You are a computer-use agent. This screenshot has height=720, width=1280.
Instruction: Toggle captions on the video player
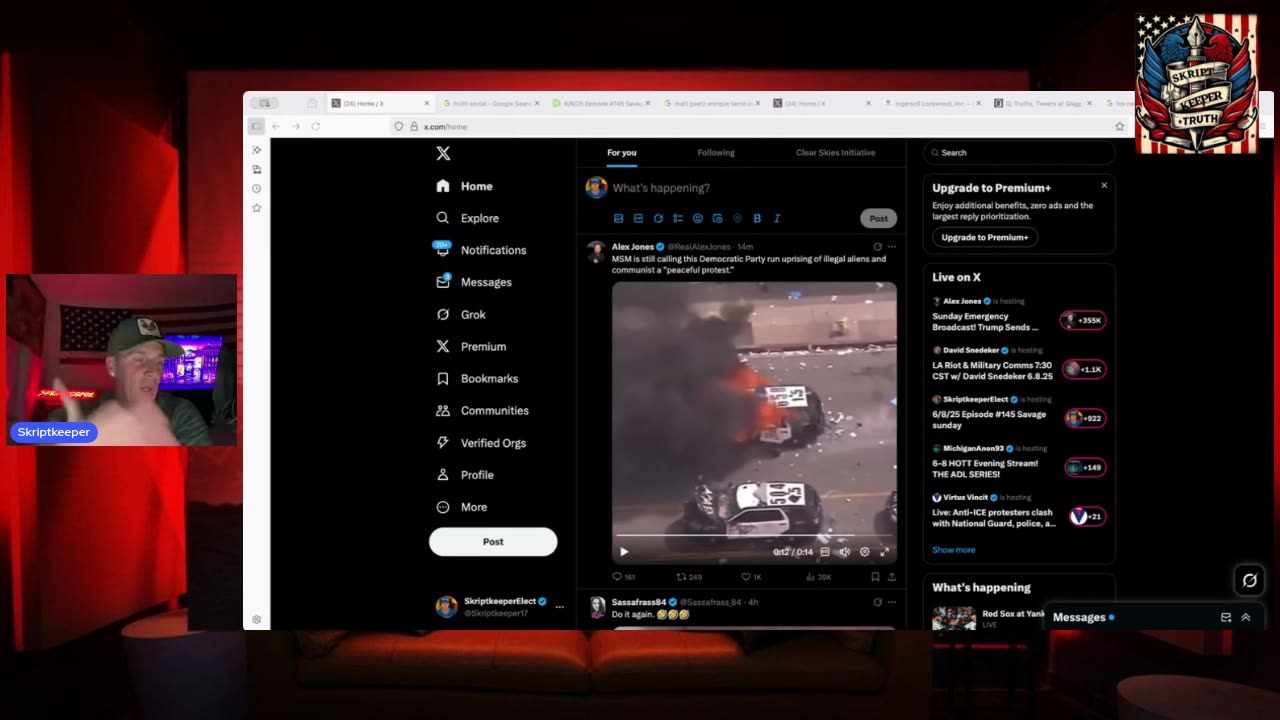pos(825,551)
